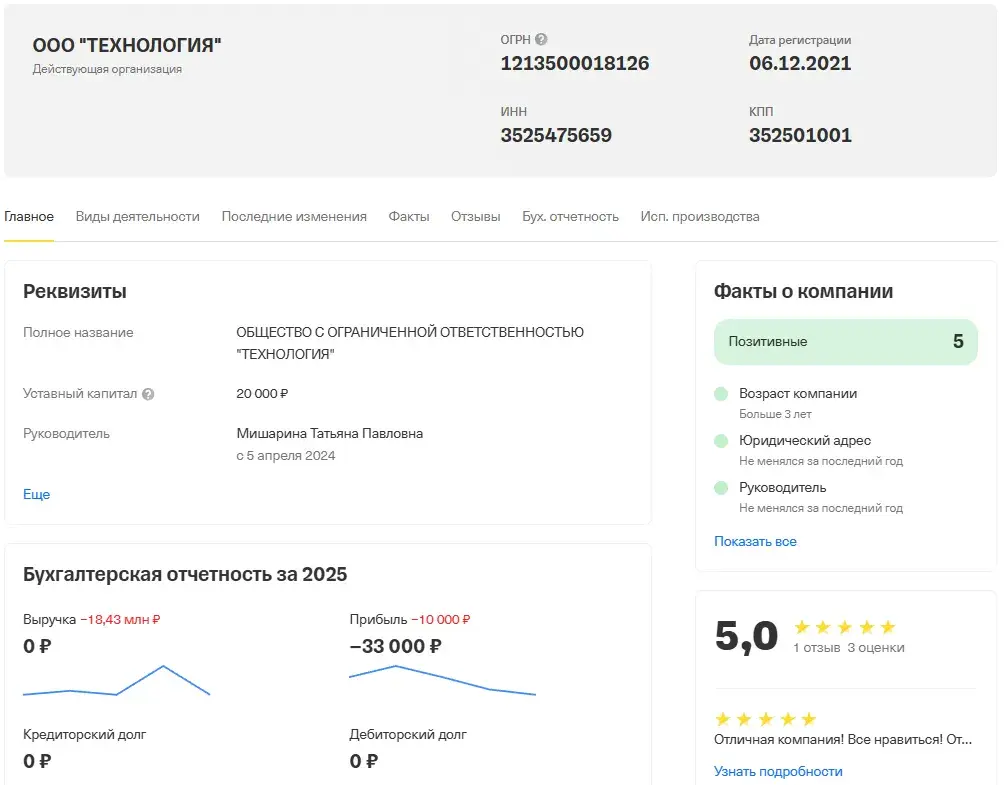Expand requisites with the Еще link

coord(36,494)
